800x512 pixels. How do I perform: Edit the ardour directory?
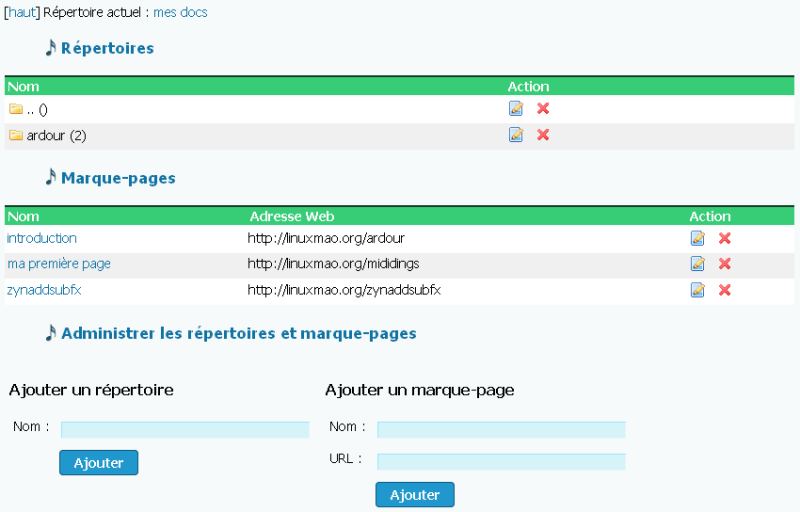516,135
